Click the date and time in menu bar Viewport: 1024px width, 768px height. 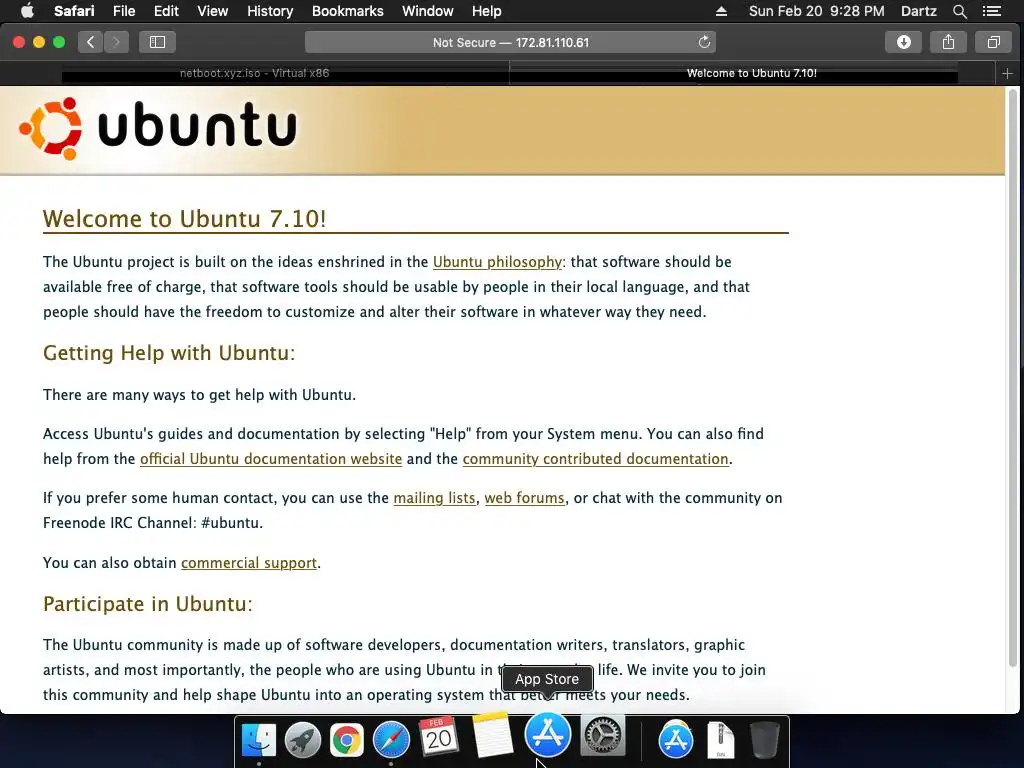[x=816, y=11]
